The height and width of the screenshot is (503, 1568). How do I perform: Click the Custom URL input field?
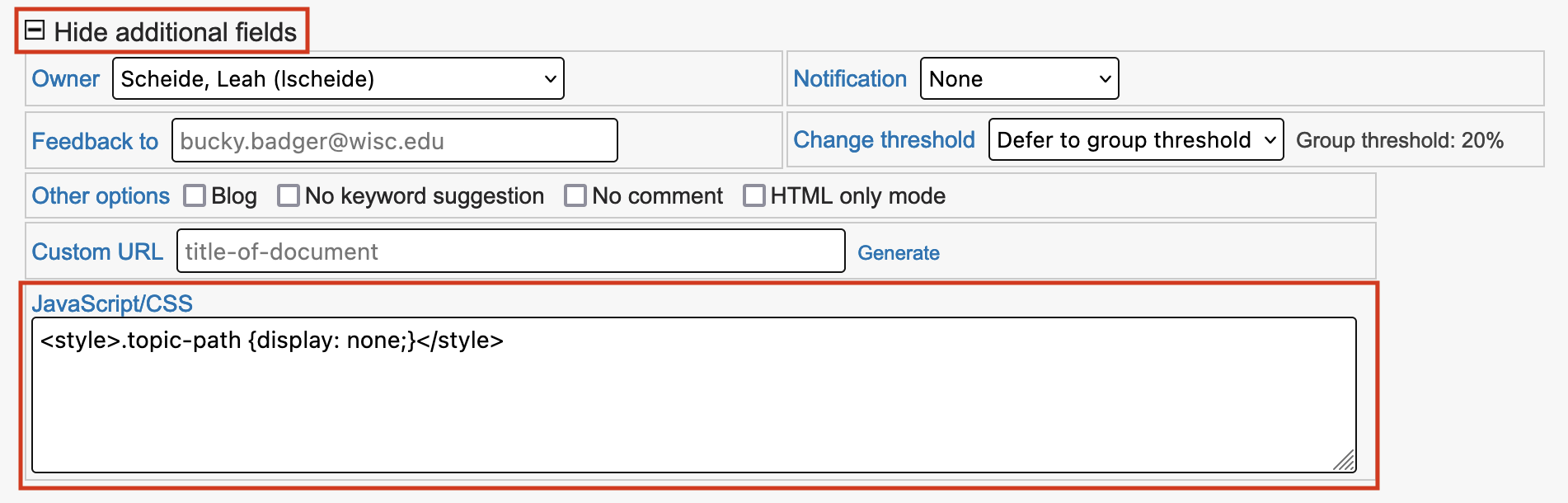(511, 251)
